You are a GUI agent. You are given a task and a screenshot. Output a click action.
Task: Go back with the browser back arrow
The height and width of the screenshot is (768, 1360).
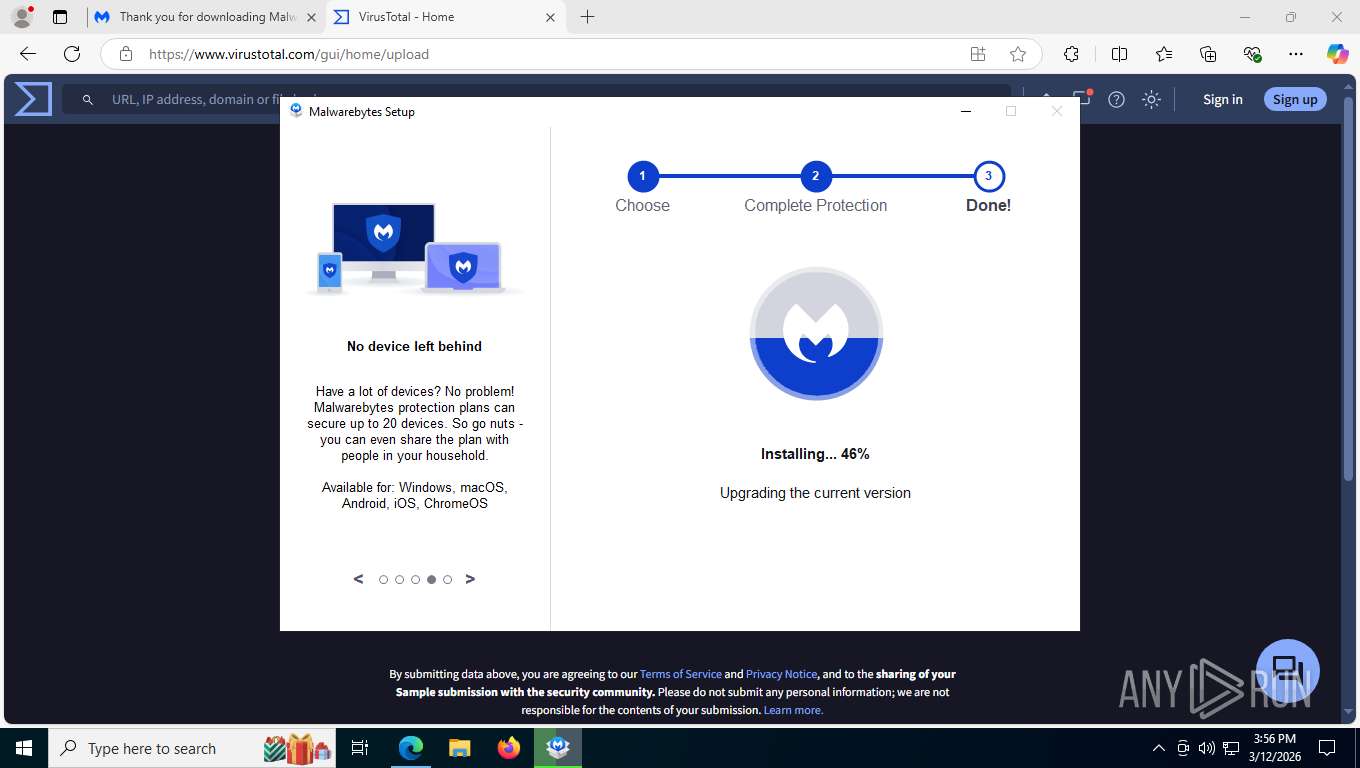[28, 54]
